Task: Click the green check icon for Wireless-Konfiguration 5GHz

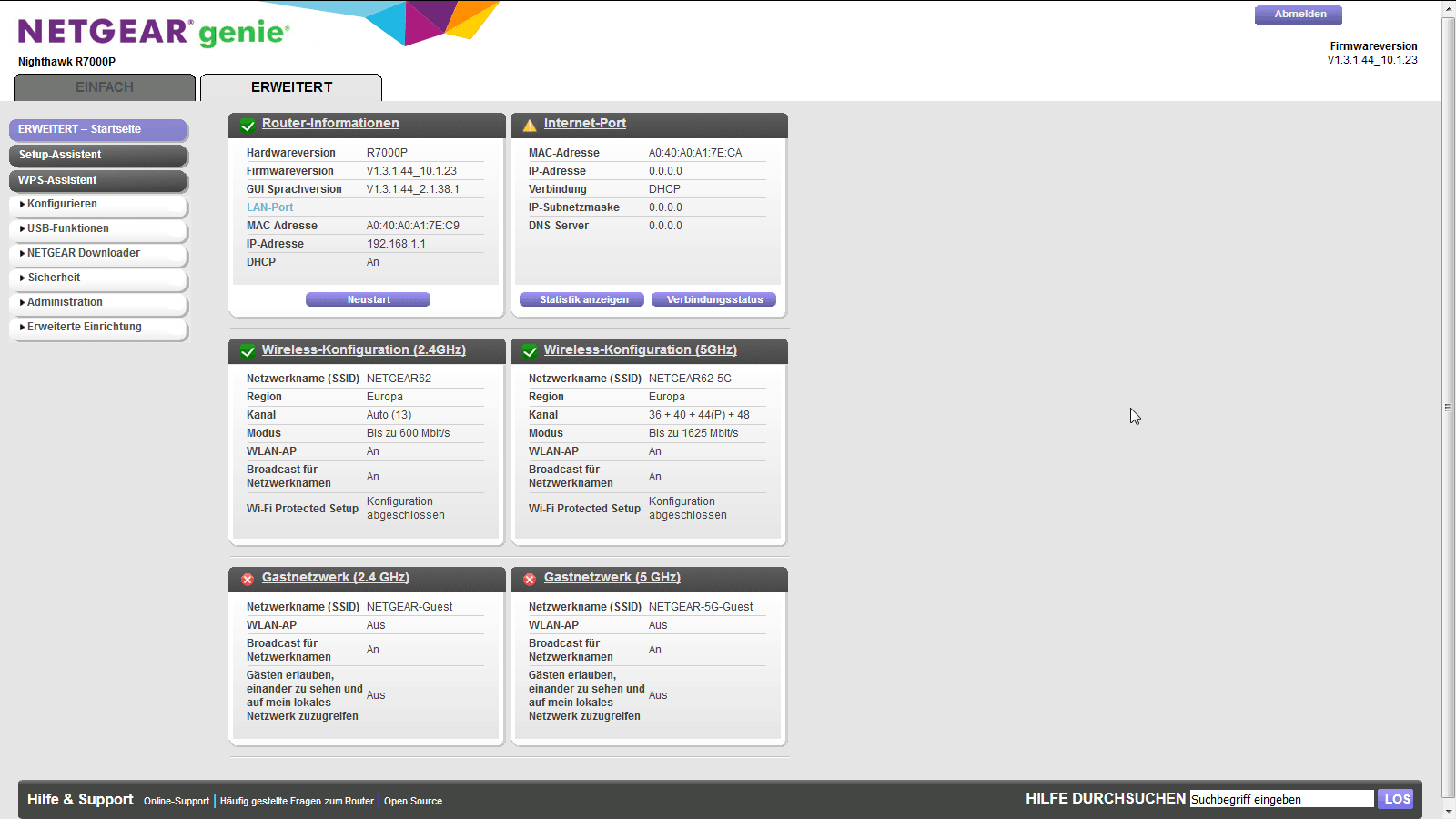Action: tap(530, 351)
